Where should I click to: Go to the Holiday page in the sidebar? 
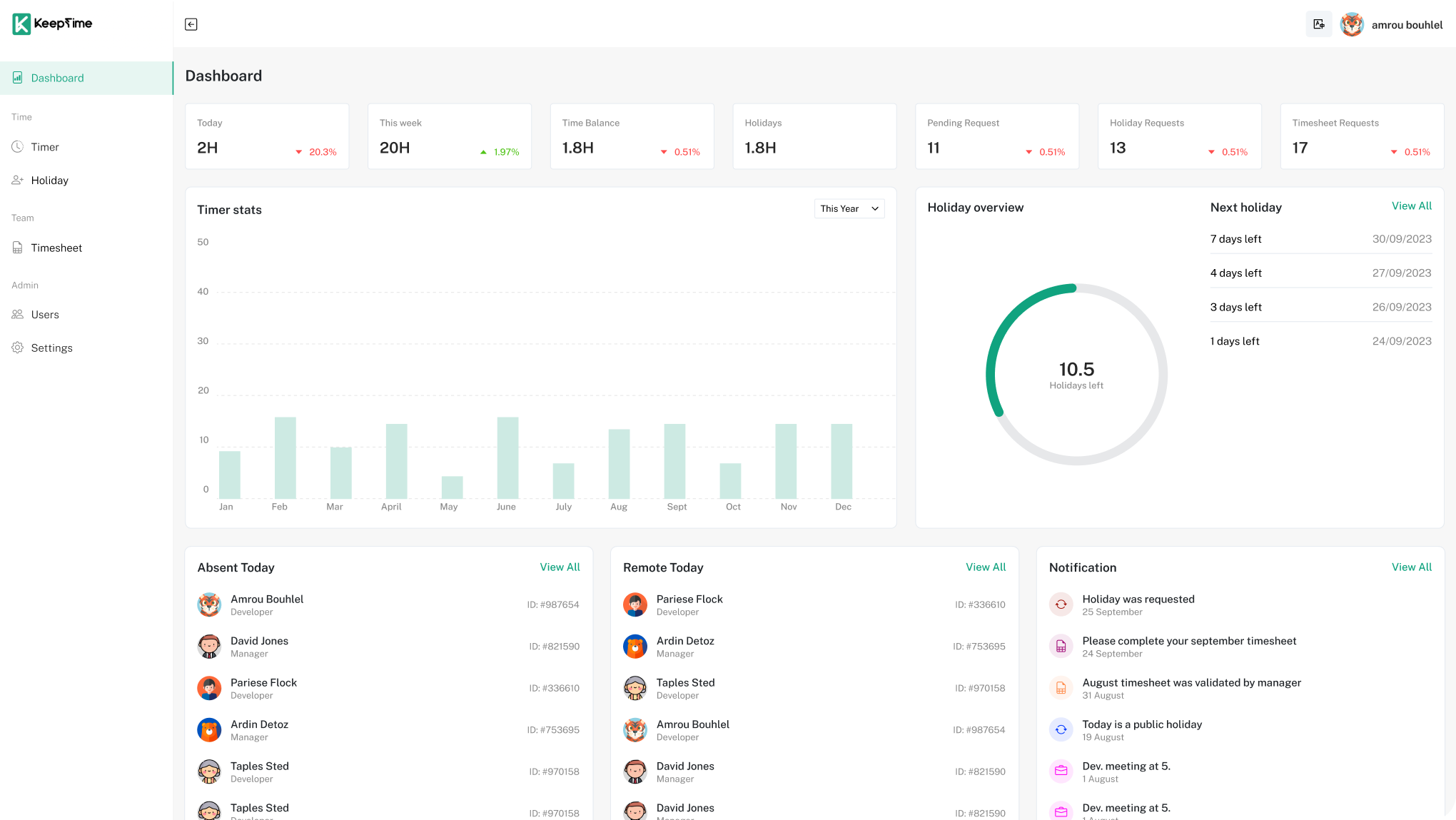(49, 181)
